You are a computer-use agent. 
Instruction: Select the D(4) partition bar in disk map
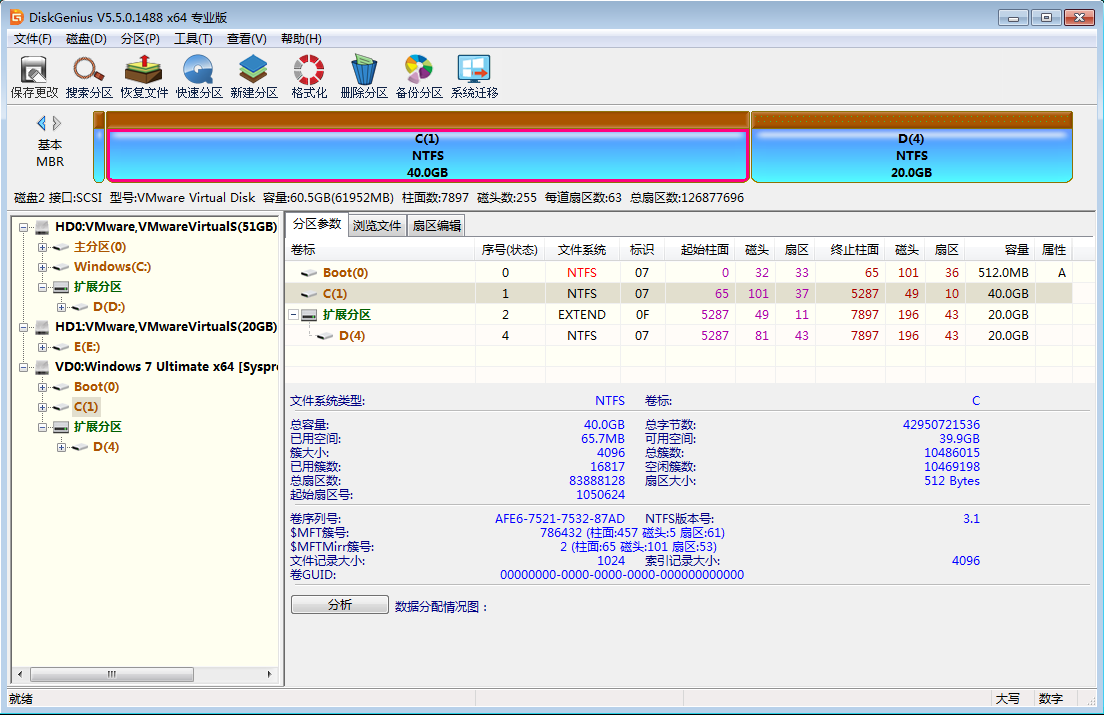pos(910,155)
